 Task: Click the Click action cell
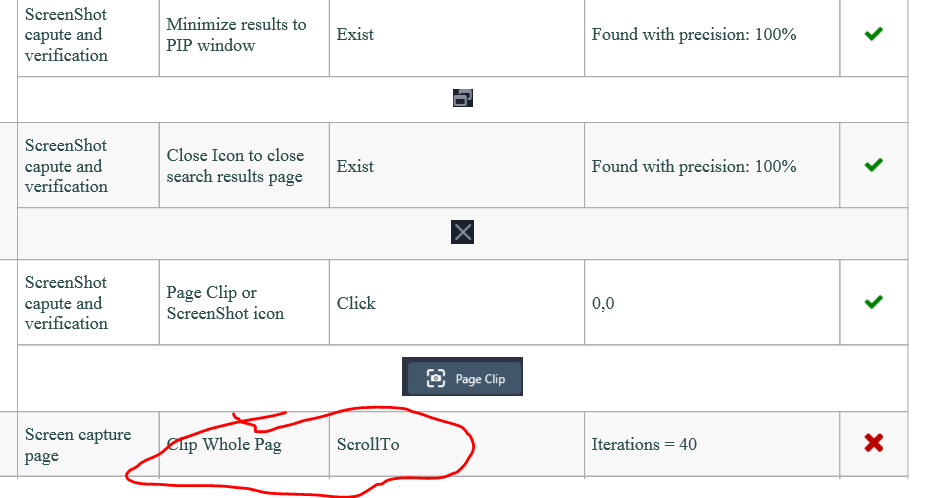coord(457,302)
